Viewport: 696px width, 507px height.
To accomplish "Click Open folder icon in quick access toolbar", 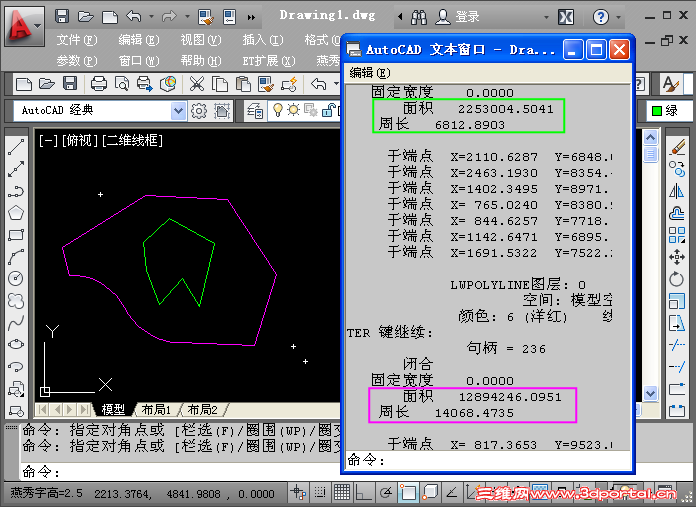I will click(x=86, y=17).
